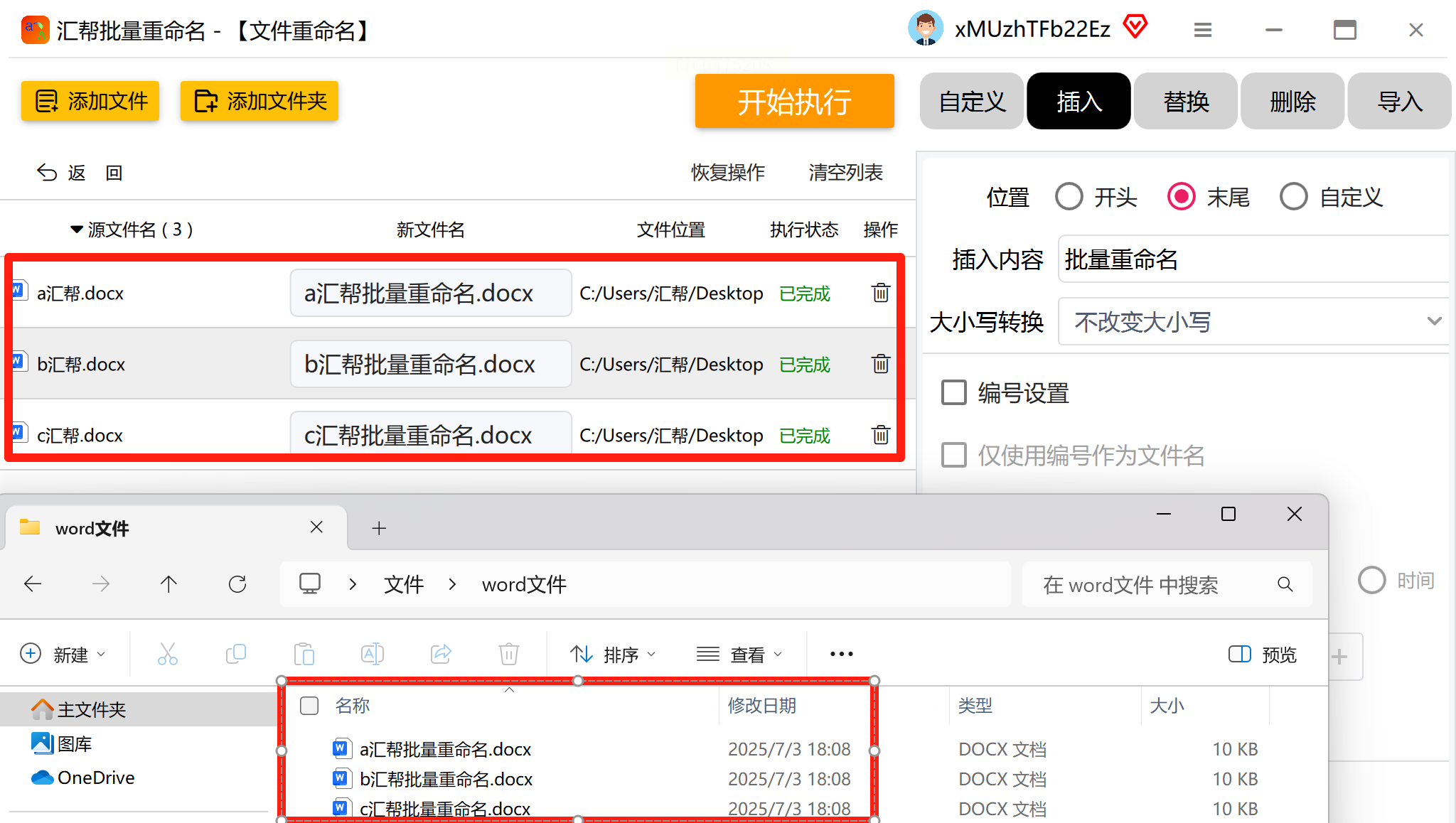Click the 插入内容 text field
The image size is (1456, 823).
click(x=1253, y=259)
